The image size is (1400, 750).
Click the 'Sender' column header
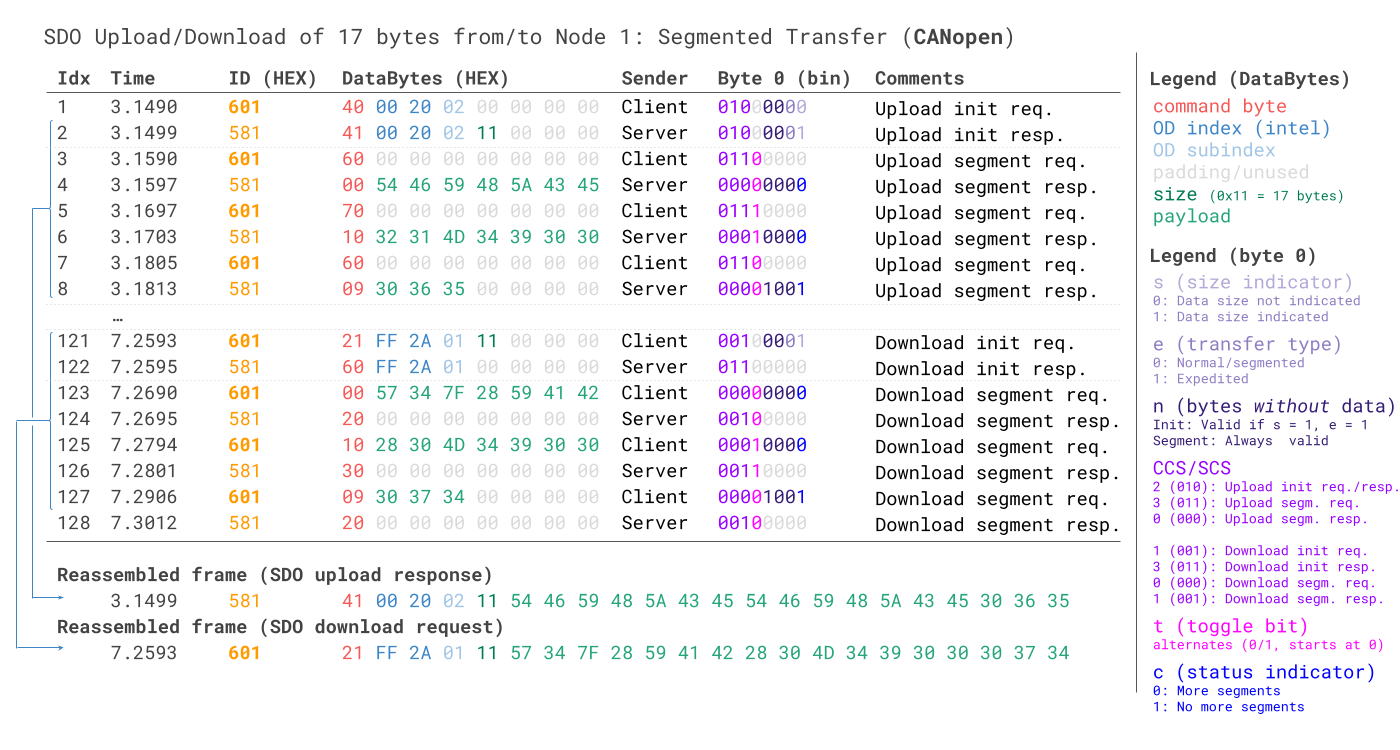point(655,78)
